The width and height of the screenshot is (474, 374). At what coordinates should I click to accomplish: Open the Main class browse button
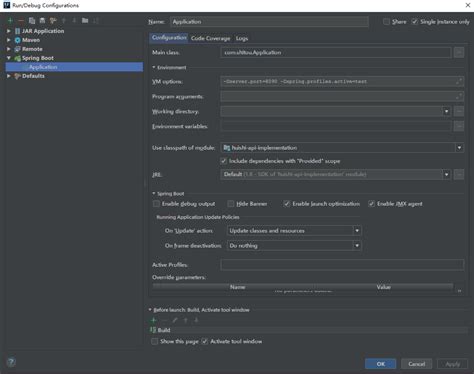point(459,52)
